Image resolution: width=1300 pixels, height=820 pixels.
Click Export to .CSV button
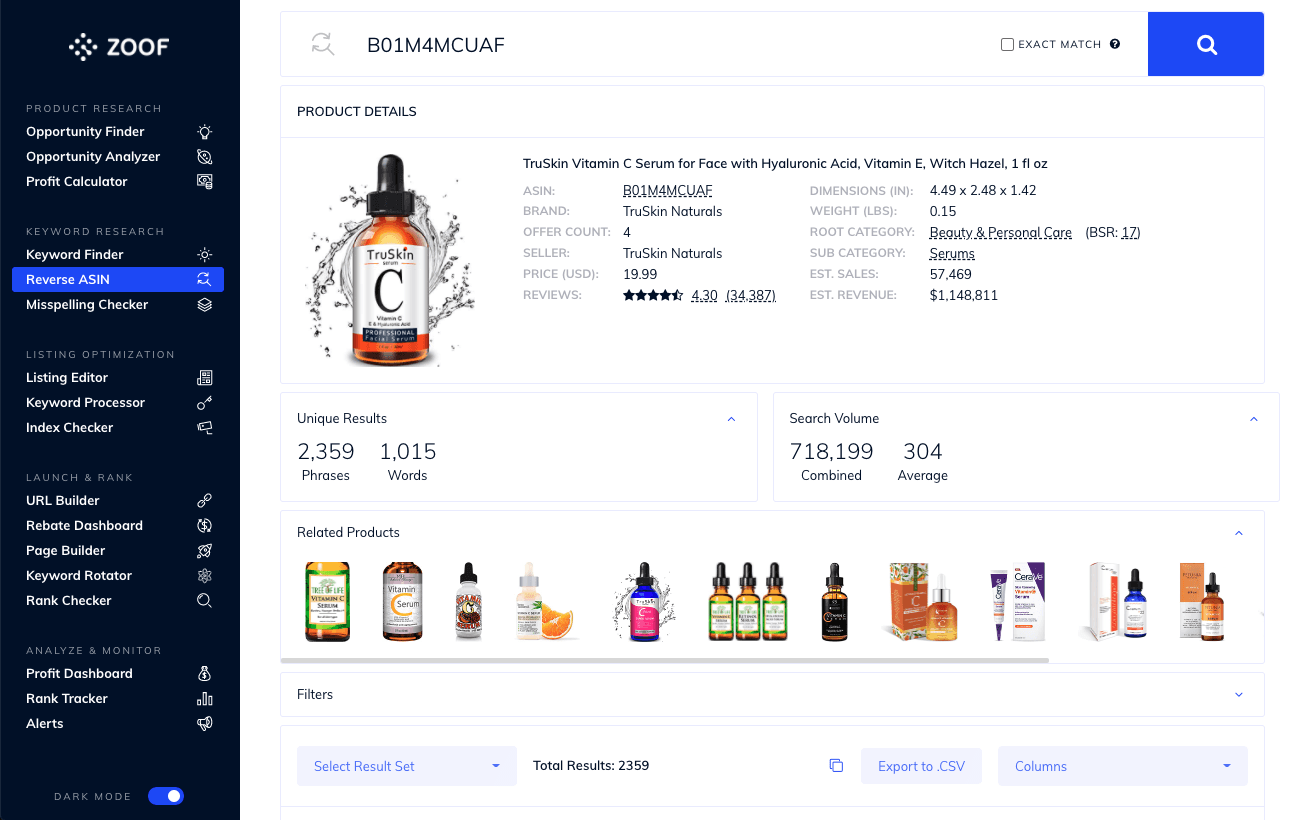pyautogui.click(x=921, y=766)
